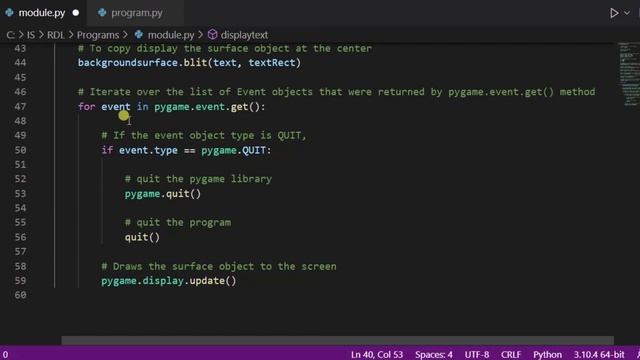This screenshot has height=360, width=640.
Task: Select interpreter 3.10.4 64-bit
Action: pyautogui.click(x=599, y=354)
